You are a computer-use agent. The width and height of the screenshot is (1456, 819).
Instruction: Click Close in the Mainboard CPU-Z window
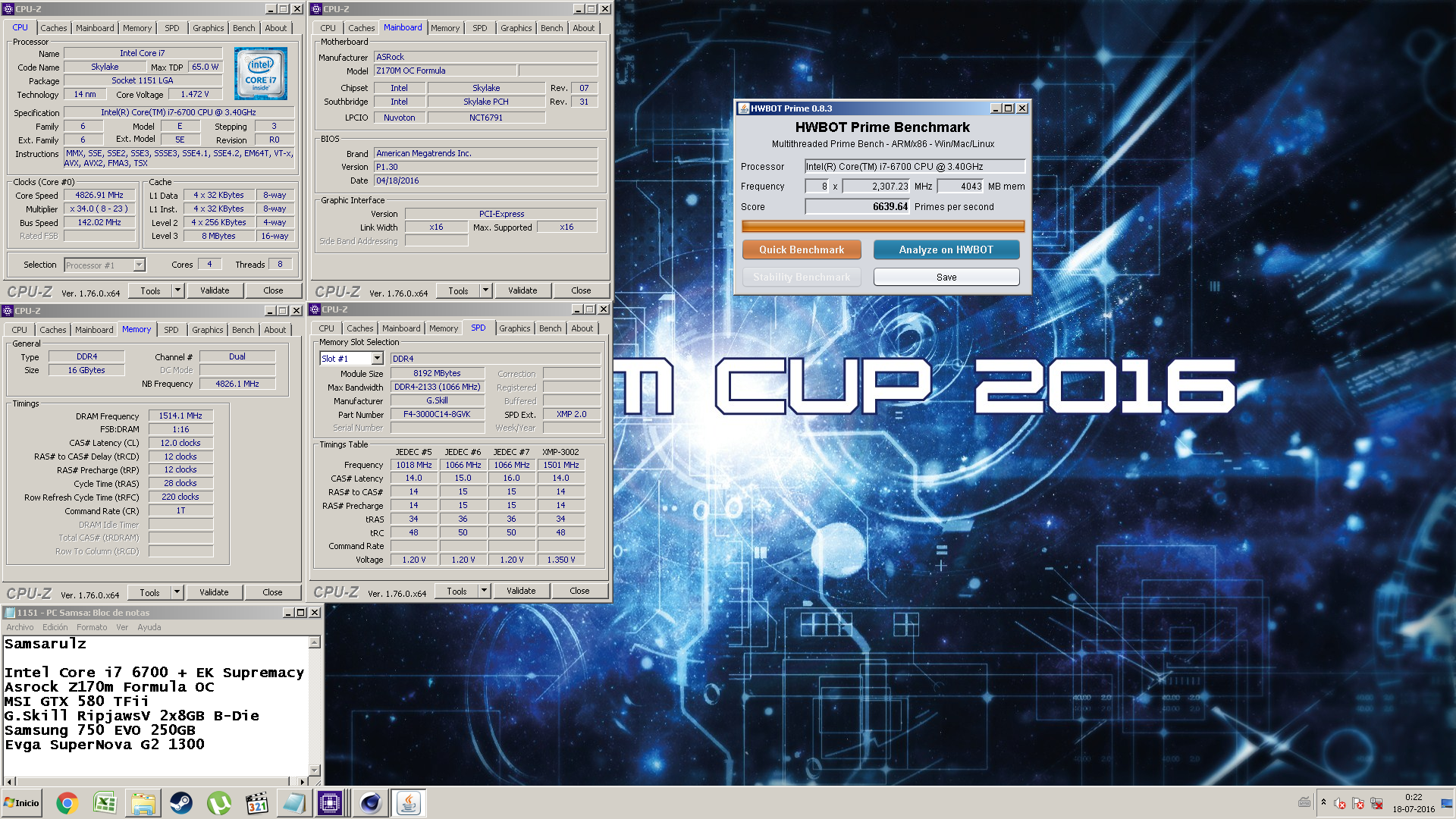pos(581,290)
